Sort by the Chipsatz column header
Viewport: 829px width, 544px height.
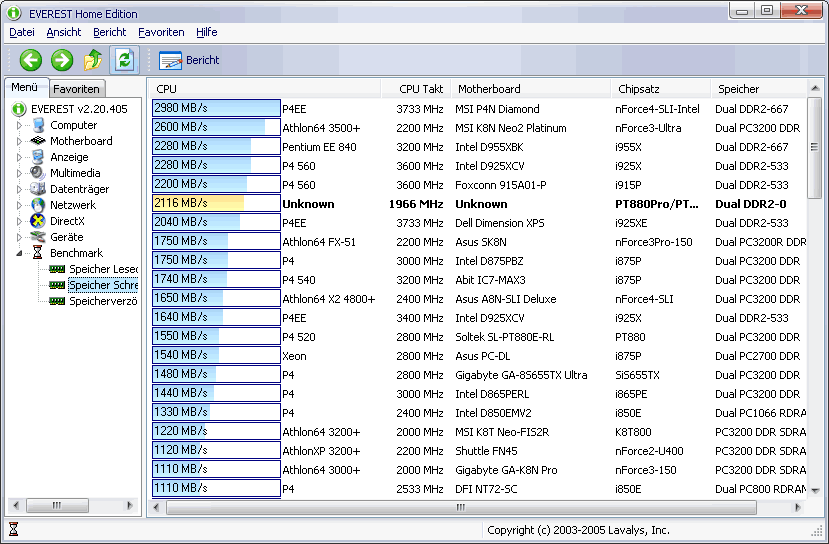coord(661,89)
